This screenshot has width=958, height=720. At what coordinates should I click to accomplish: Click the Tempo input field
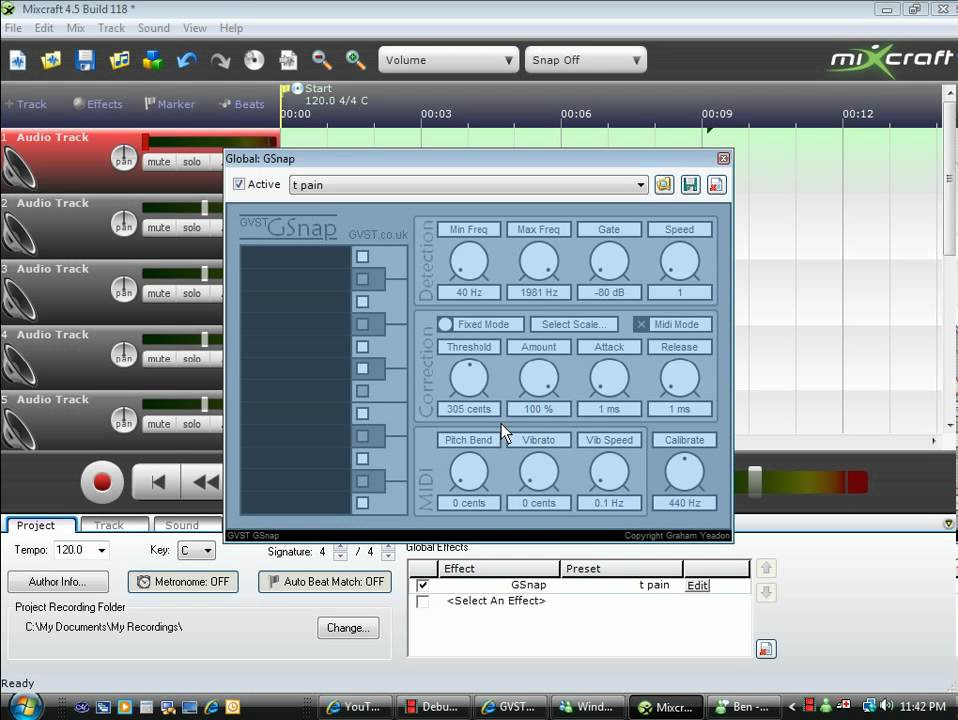click(x=74, y=551)
